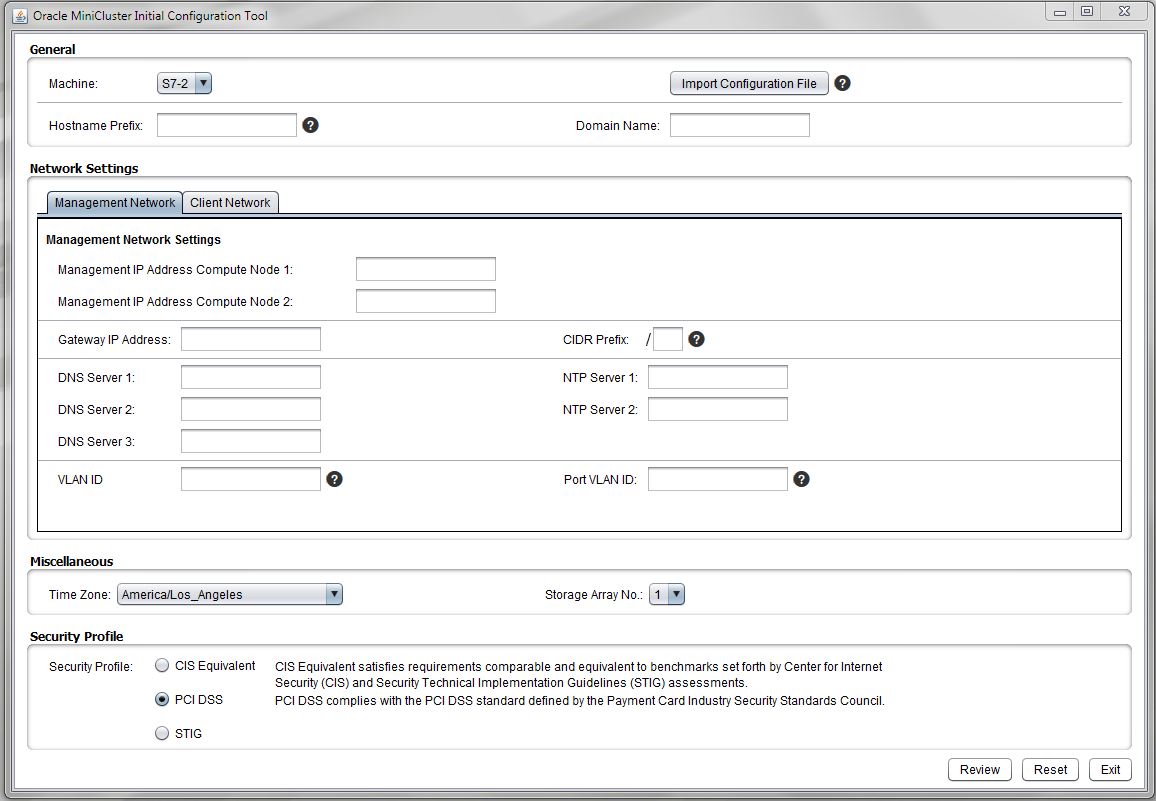
Task: Maximize the MiniCluster configuration window
Action: coord(1087,11)
